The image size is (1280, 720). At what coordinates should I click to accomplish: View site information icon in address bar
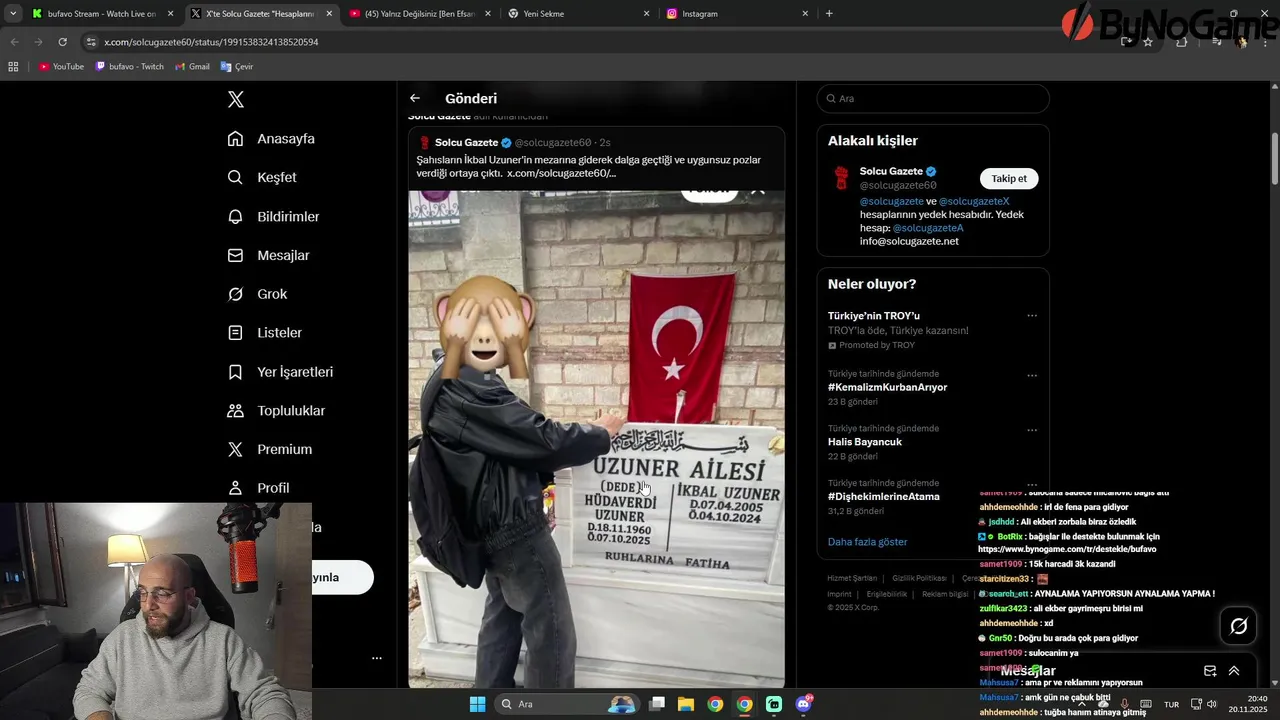(x=91, y=42)
